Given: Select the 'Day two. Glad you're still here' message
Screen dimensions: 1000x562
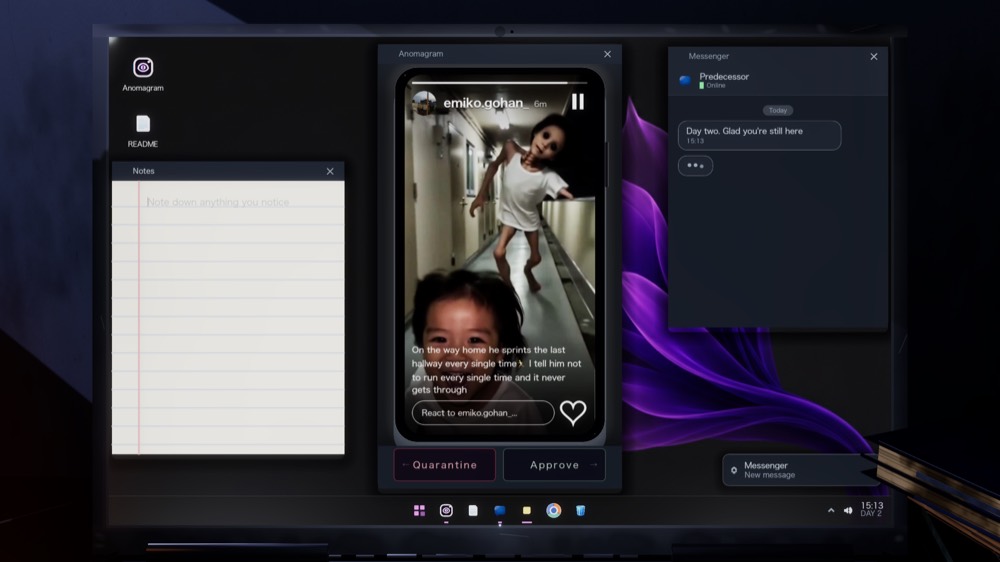Looking at the screenshot, I should (759, 135).
